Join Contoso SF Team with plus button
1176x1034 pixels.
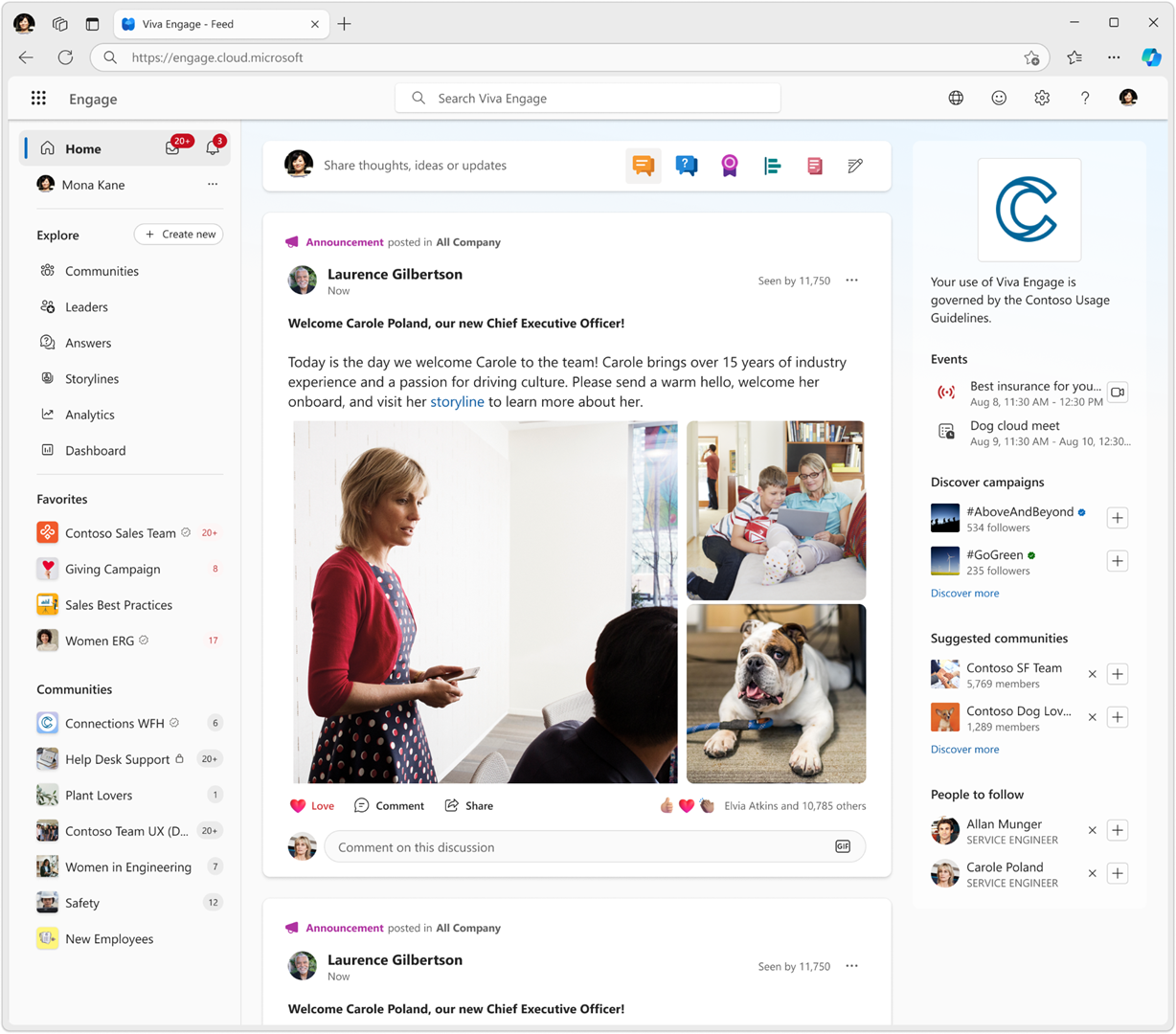[x=1118, y=674]
